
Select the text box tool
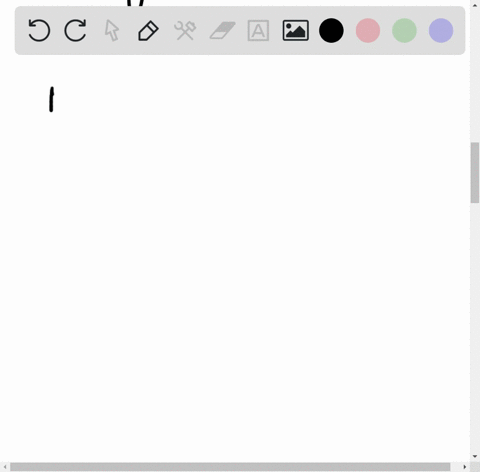(x=258, y=31)
